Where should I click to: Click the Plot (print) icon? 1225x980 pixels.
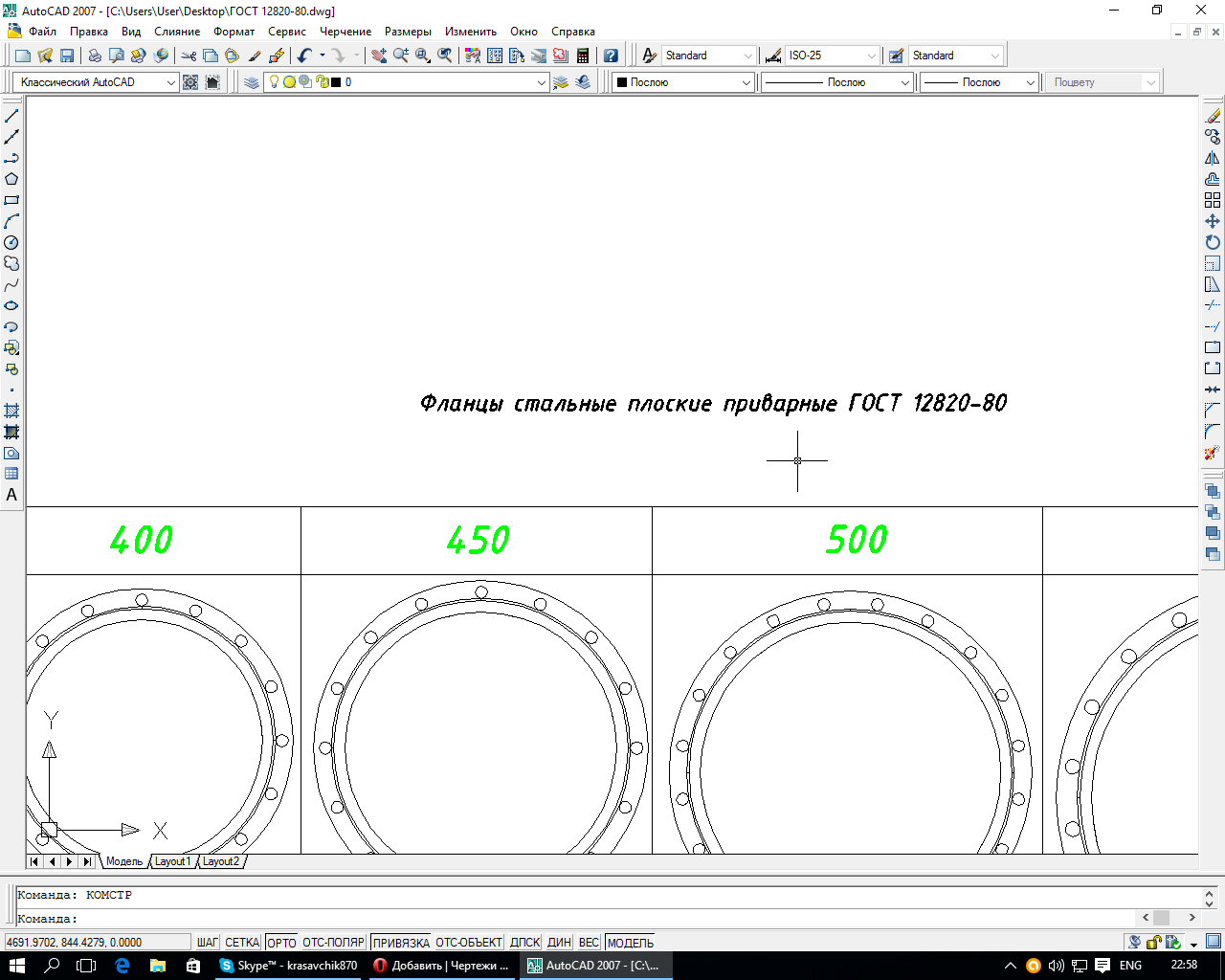pos(95,56)
